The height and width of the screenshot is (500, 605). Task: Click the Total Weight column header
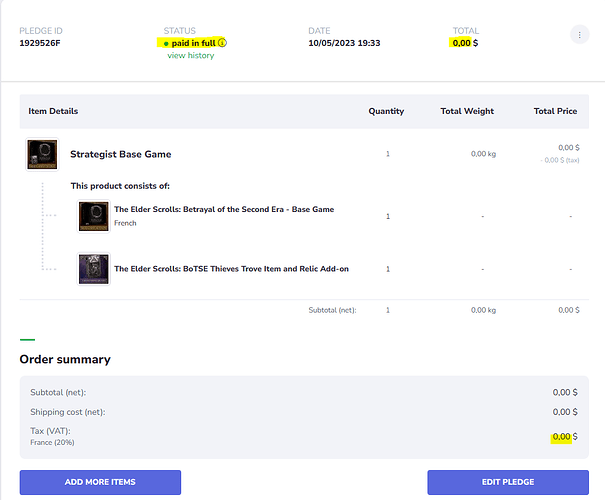467,111
